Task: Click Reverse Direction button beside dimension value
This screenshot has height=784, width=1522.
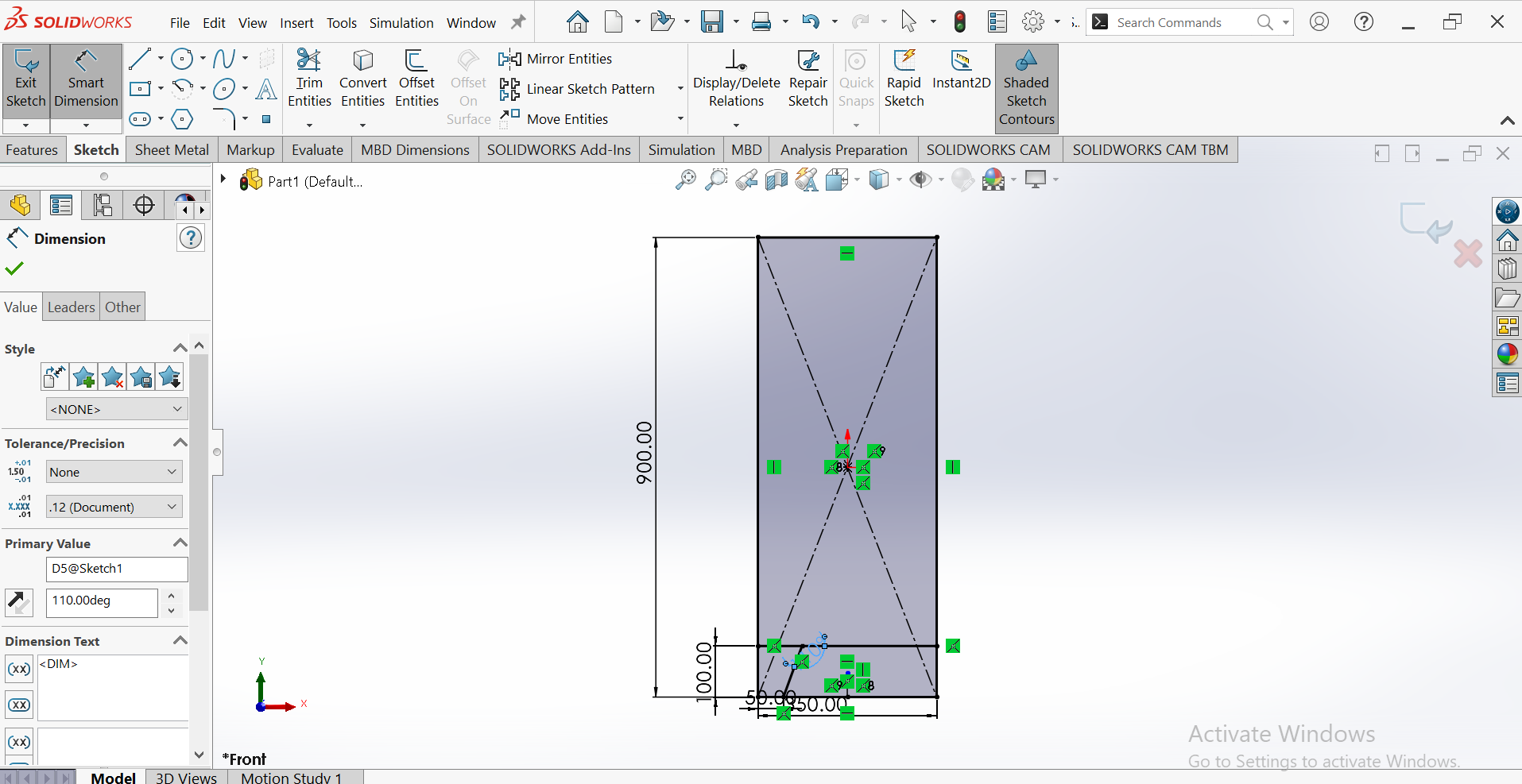Action: pos(19,602)
